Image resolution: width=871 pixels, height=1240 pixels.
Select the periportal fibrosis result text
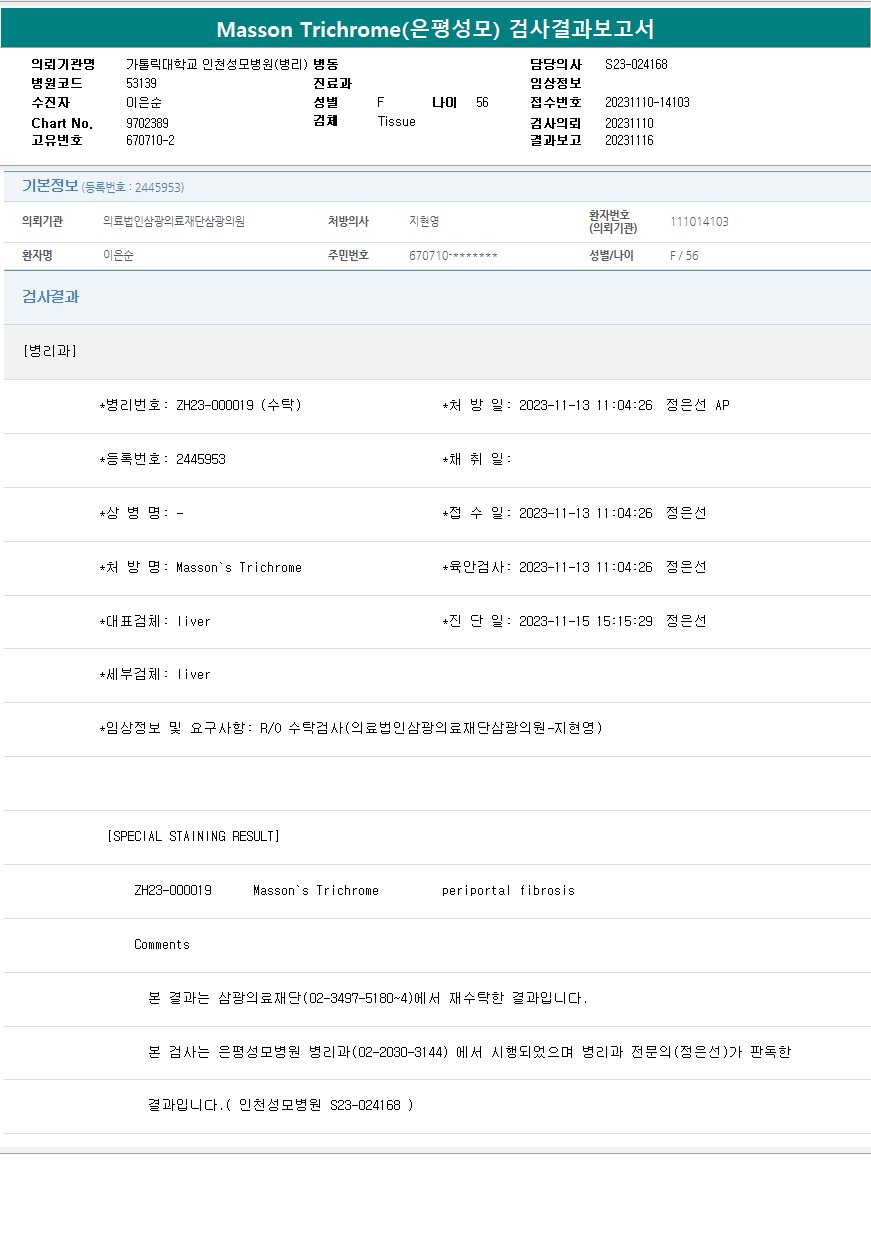508,890
